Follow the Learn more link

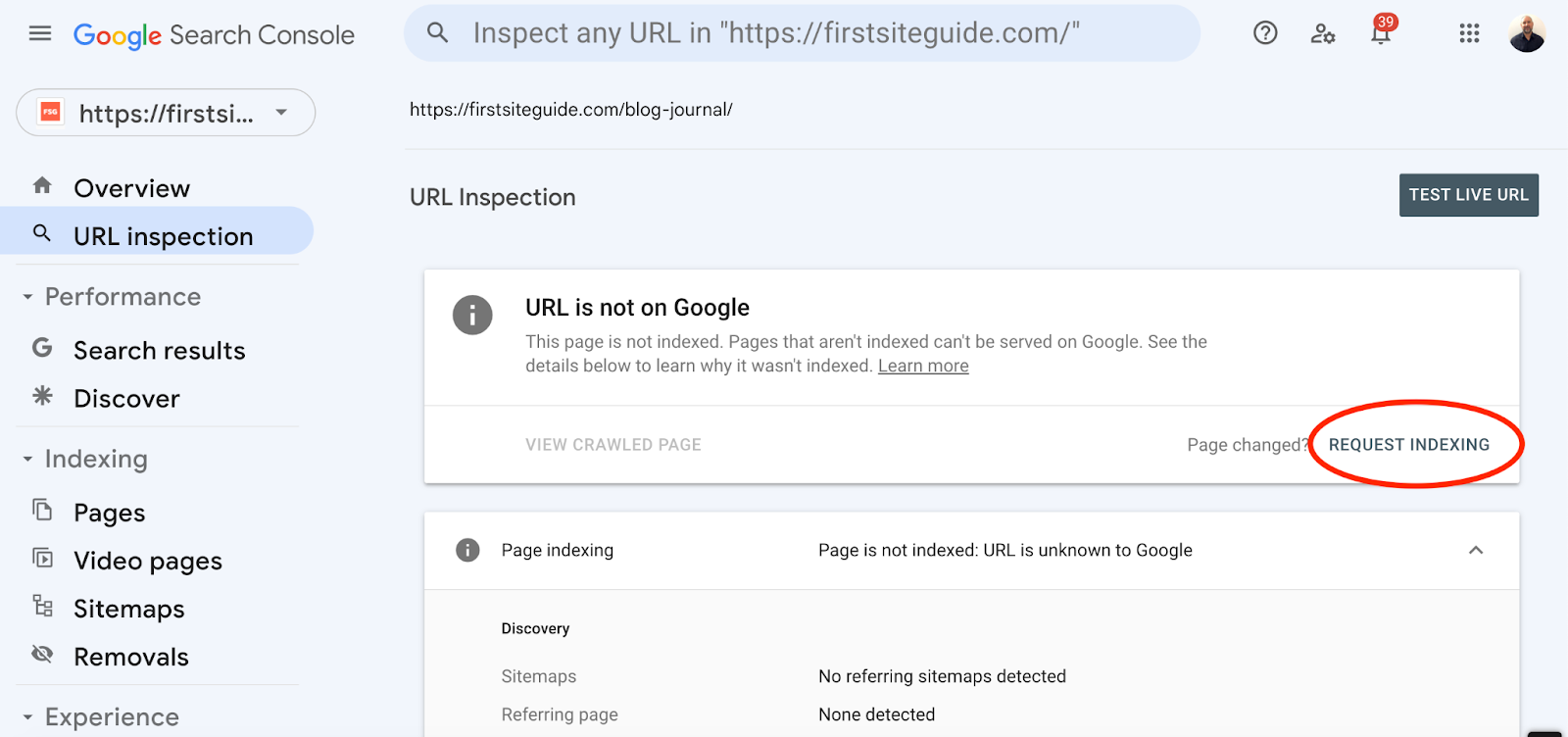923,366
